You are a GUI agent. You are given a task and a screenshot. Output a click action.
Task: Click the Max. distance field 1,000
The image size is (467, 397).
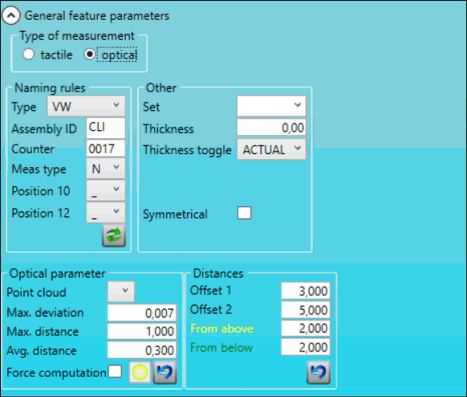[x=142, y=331]
